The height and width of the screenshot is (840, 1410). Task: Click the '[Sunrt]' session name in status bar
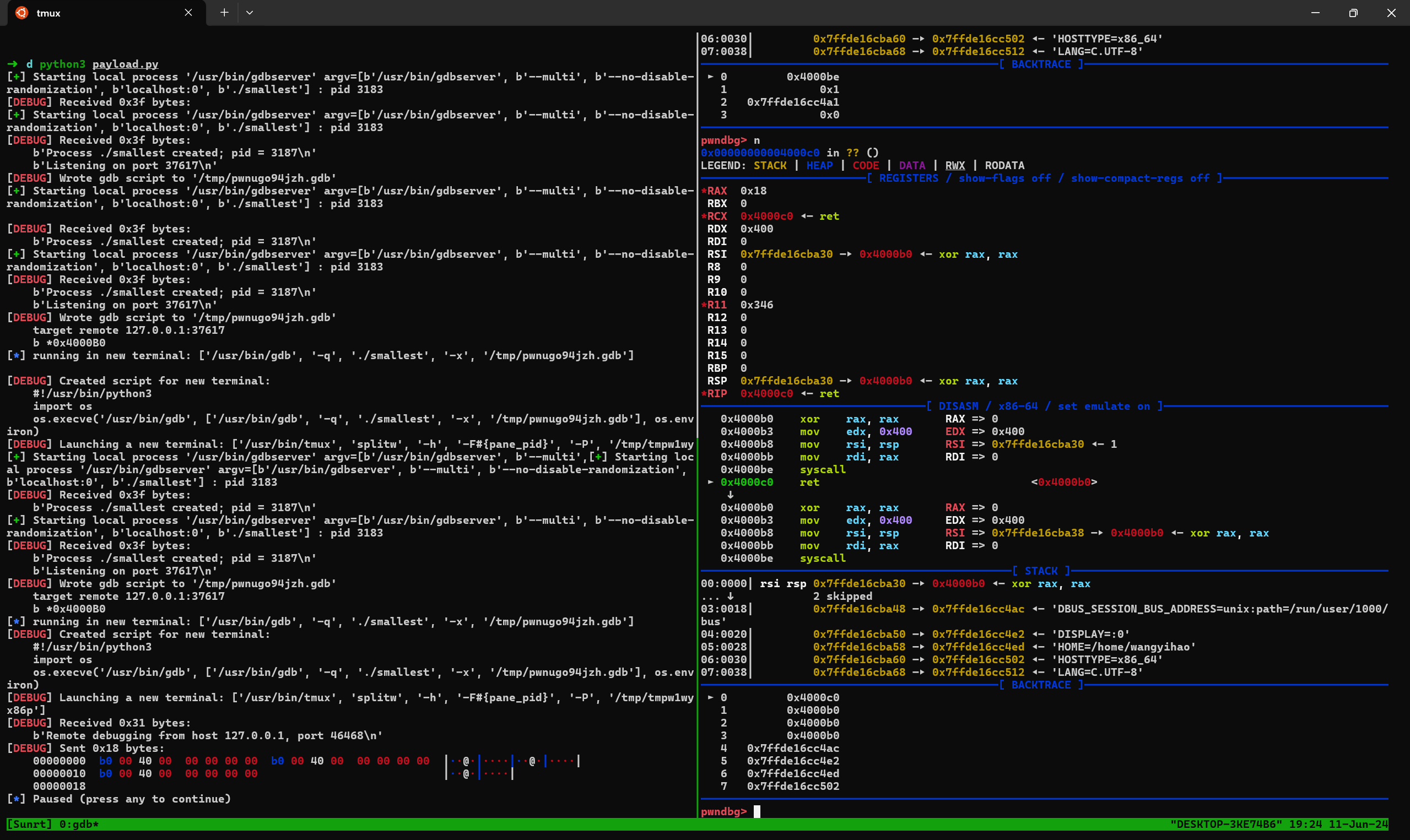(29, 824)
